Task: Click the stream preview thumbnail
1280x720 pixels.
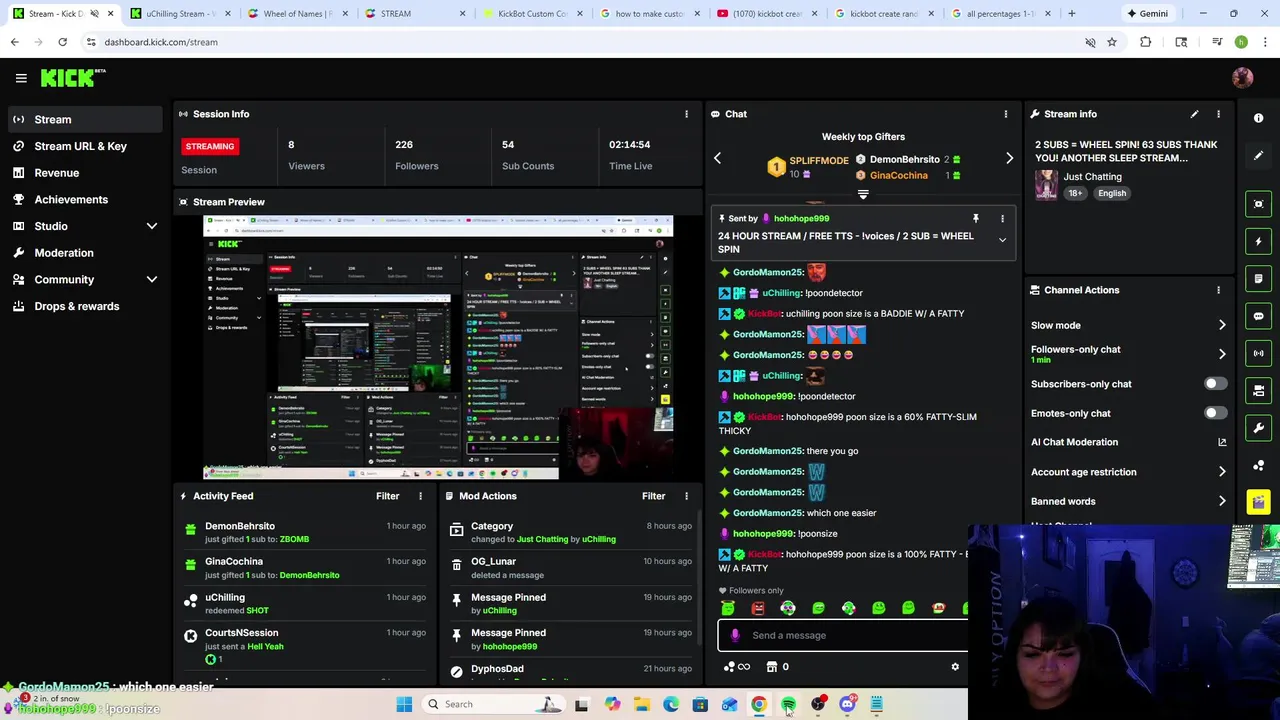Action: tap(438, 347)
